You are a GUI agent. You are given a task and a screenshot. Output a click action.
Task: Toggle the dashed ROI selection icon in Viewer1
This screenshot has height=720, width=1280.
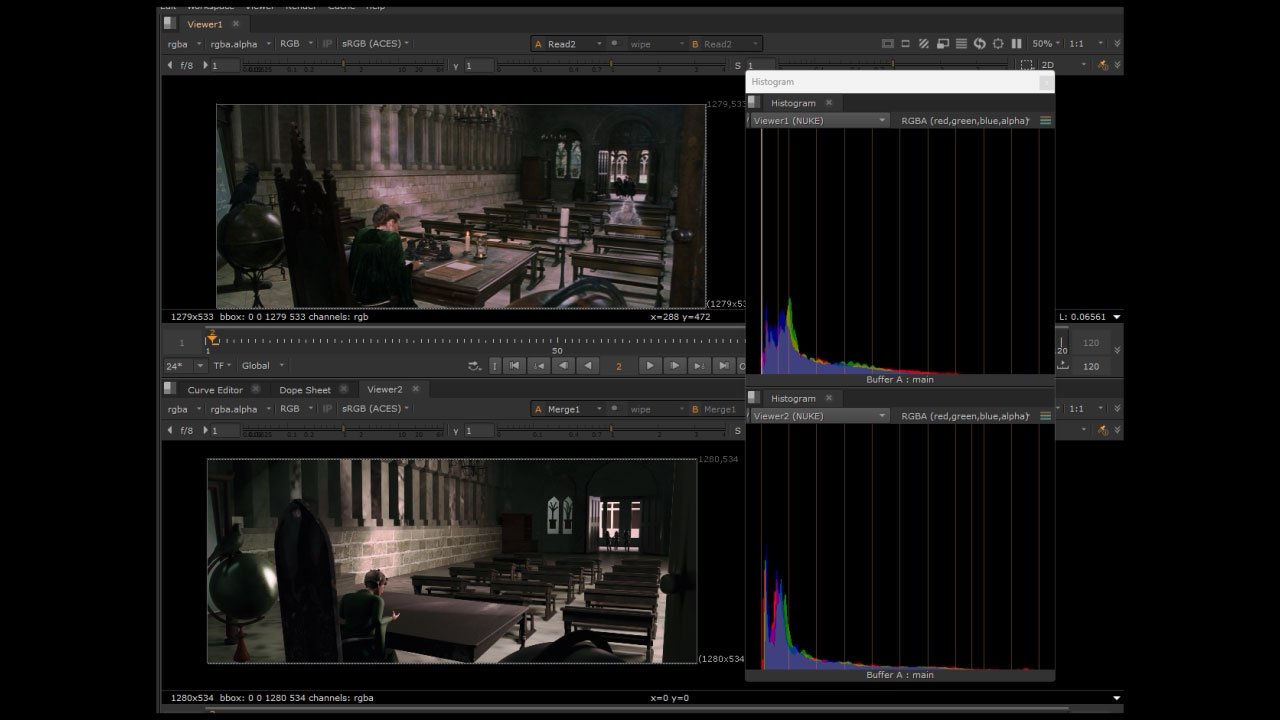1027,65
